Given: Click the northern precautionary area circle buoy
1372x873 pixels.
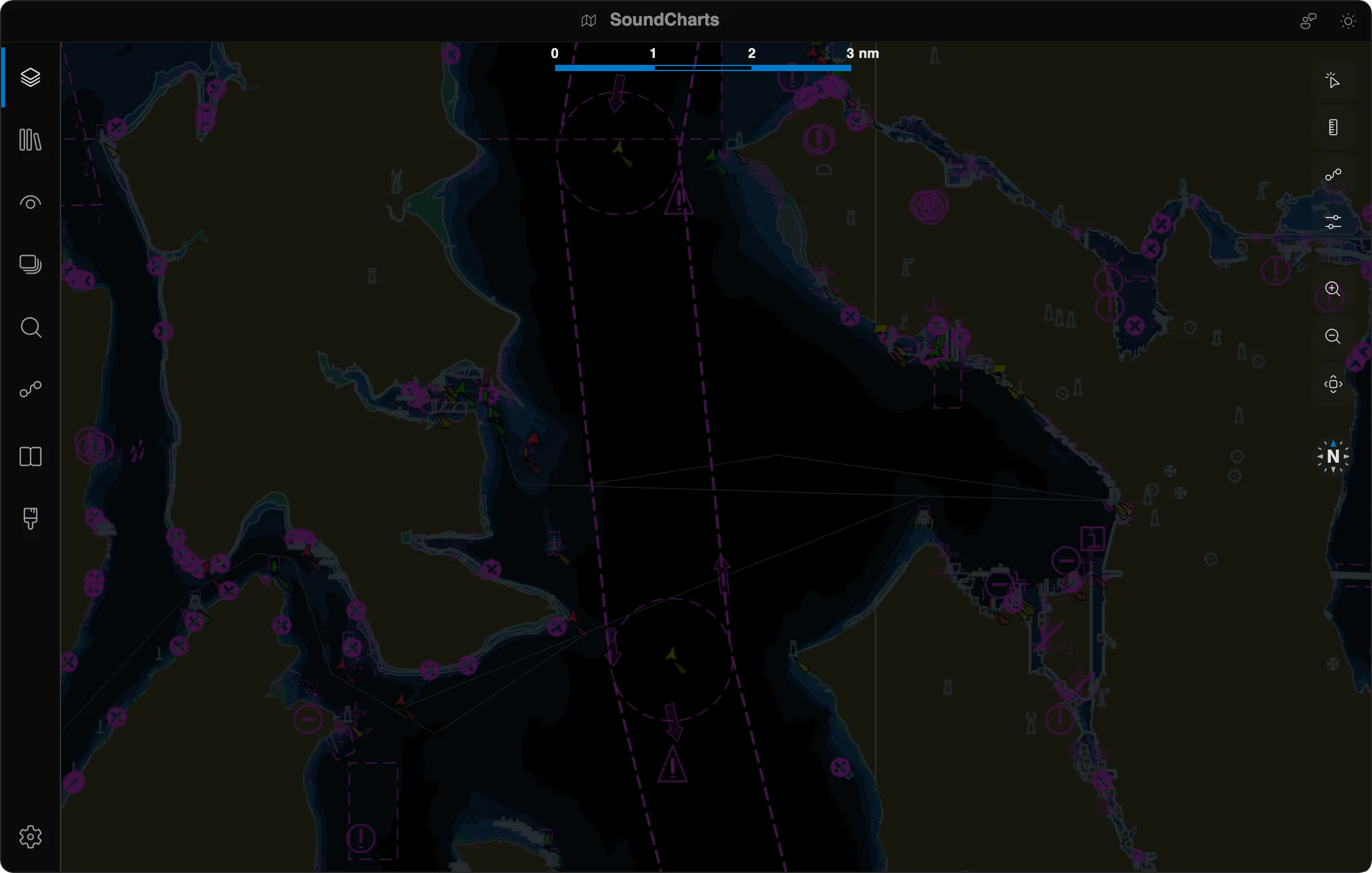Looking at the screenshot, I should point(618,148).
